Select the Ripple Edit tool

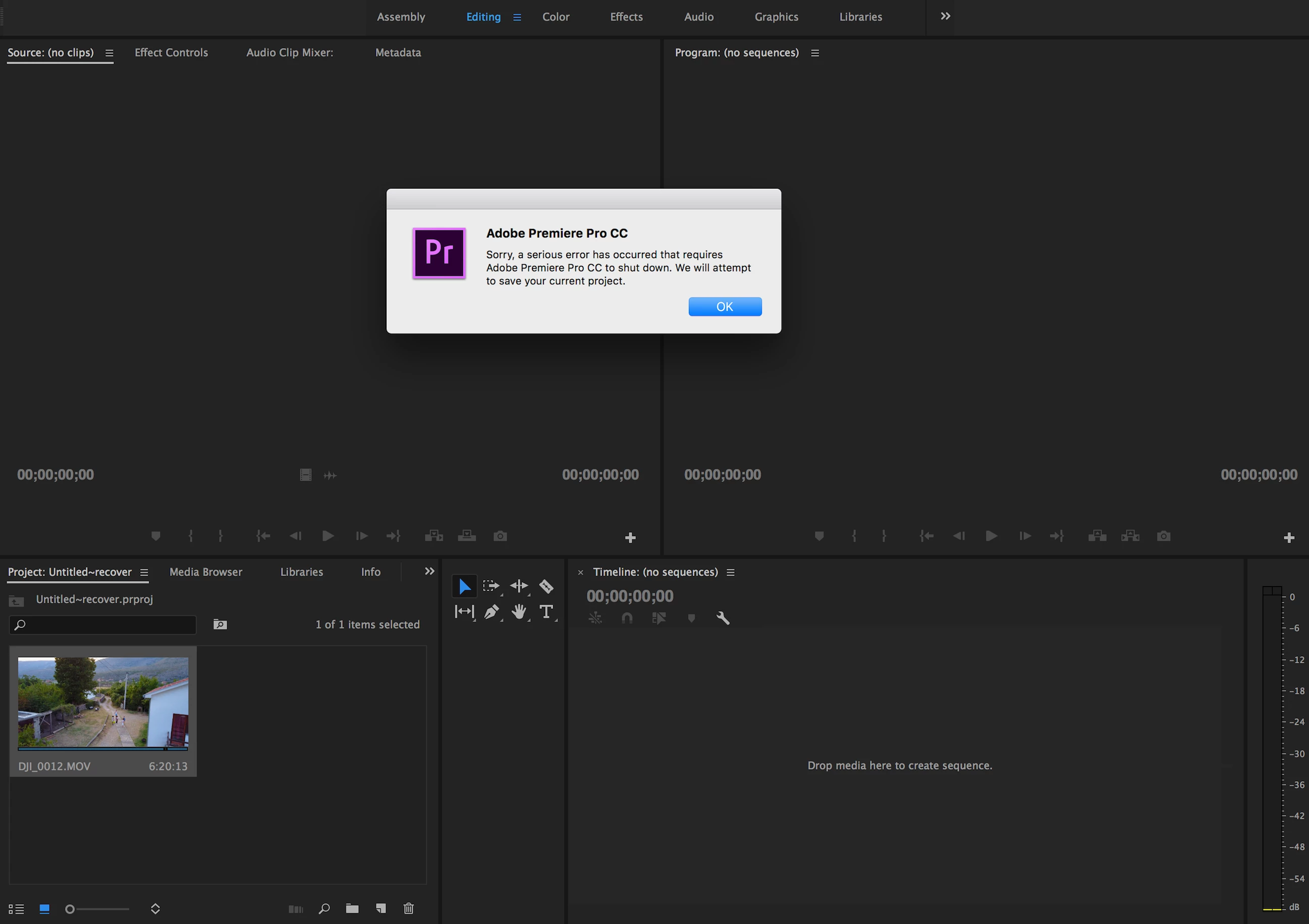518,586
